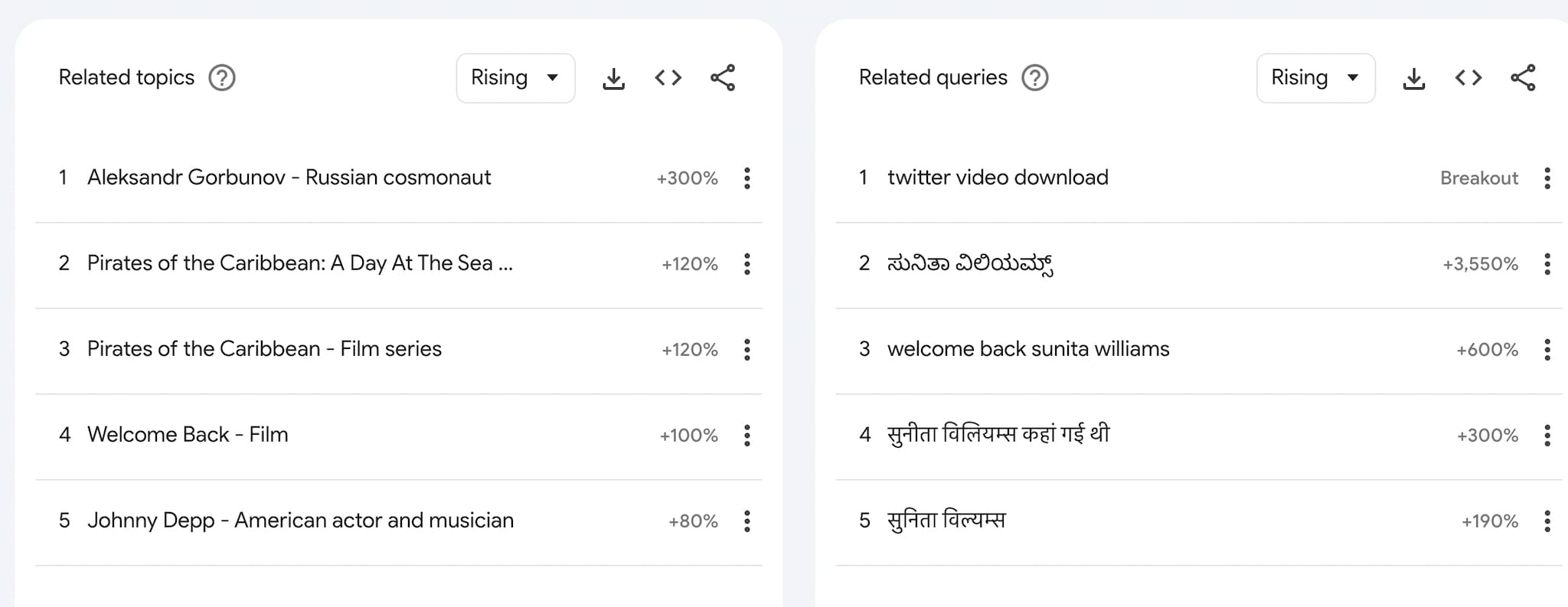Click the twitter video download query
The image size is (1568, 607).
(x=997, y=178)
